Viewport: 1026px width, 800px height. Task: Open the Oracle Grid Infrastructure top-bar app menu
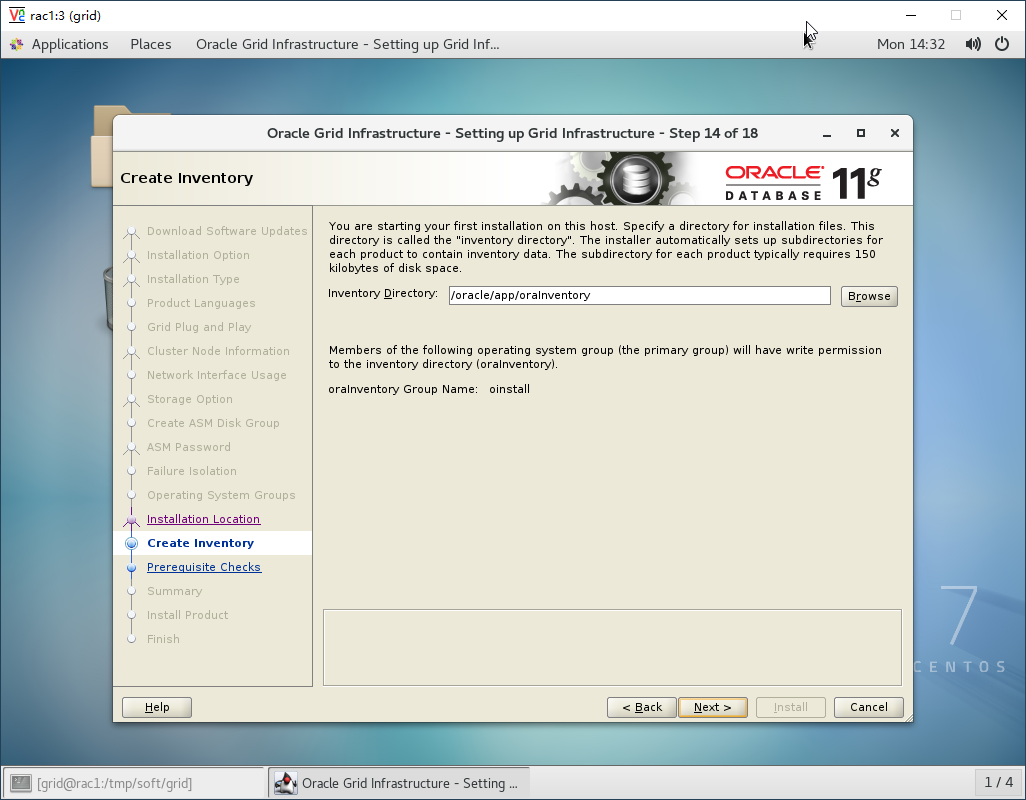(x=347, y=44)
